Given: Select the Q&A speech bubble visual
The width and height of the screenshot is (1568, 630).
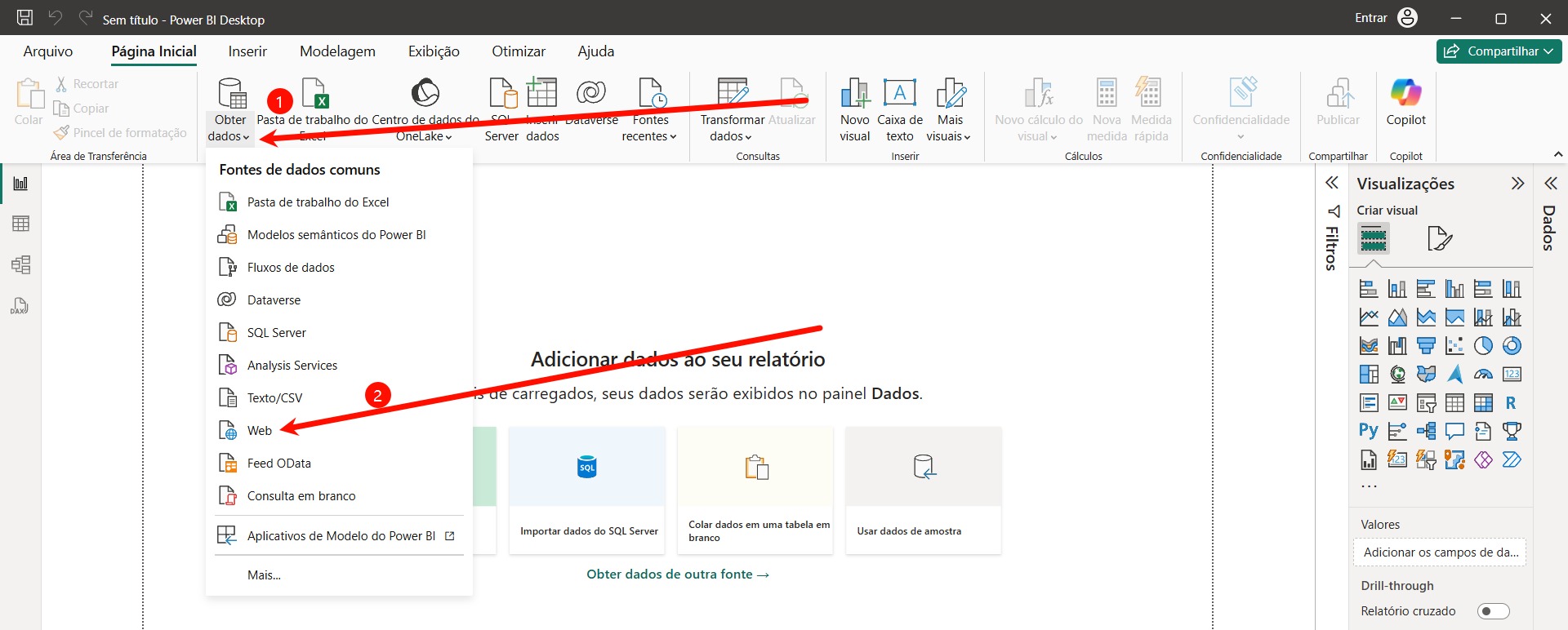Looking at the screenshot, I should click(1454, 432).
